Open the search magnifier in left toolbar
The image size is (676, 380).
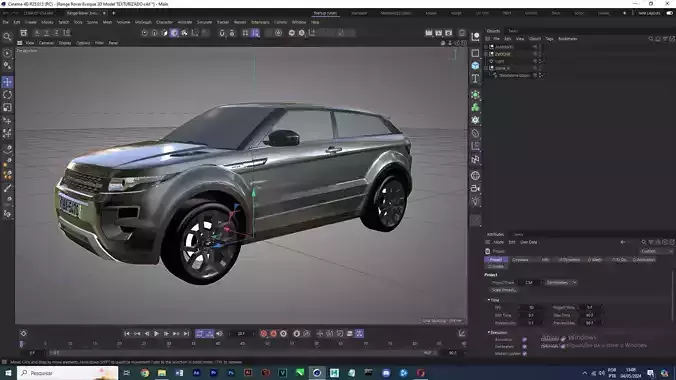click(x=7, y=37)
